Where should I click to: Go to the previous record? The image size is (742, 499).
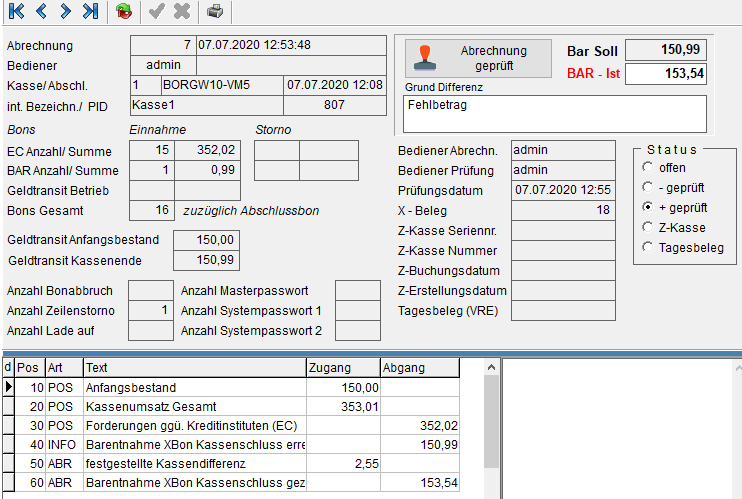41,12
